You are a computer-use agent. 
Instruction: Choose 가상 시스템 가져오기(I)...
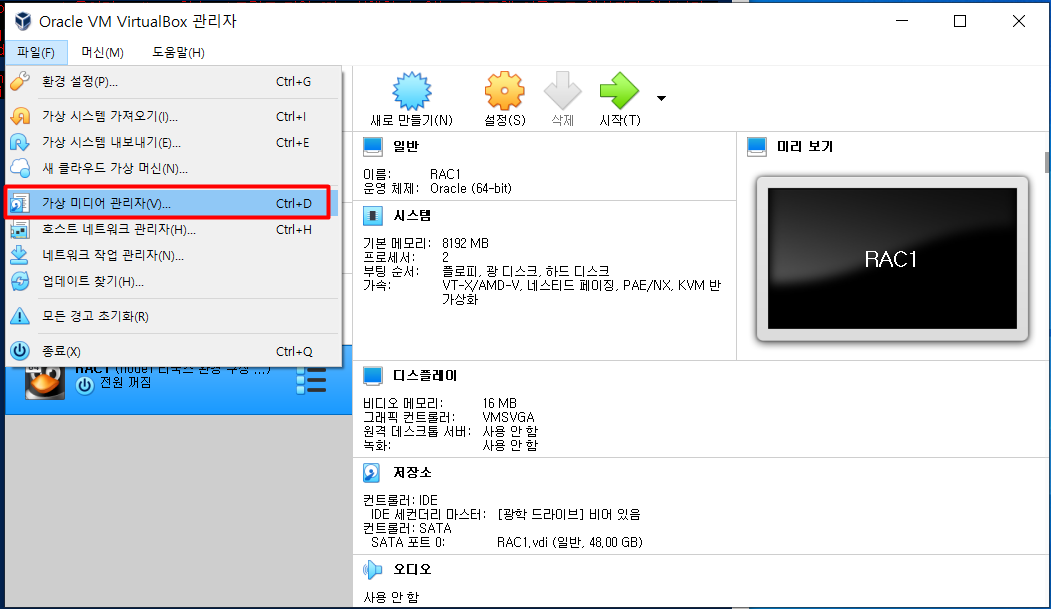[x=172, y=117]
